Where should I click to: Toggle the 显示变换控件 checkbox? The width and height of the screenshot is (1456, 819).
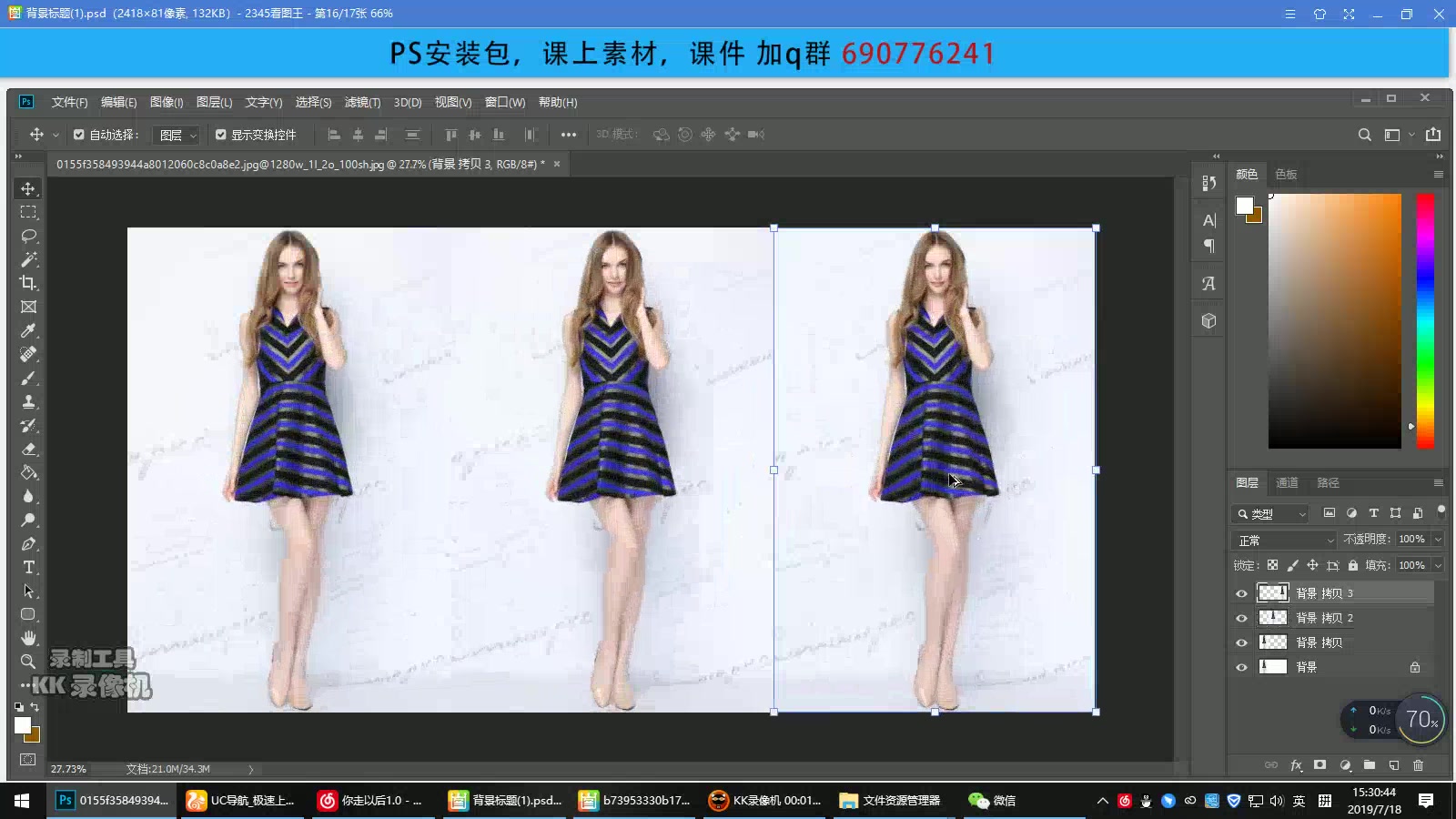tap(220, 134)
